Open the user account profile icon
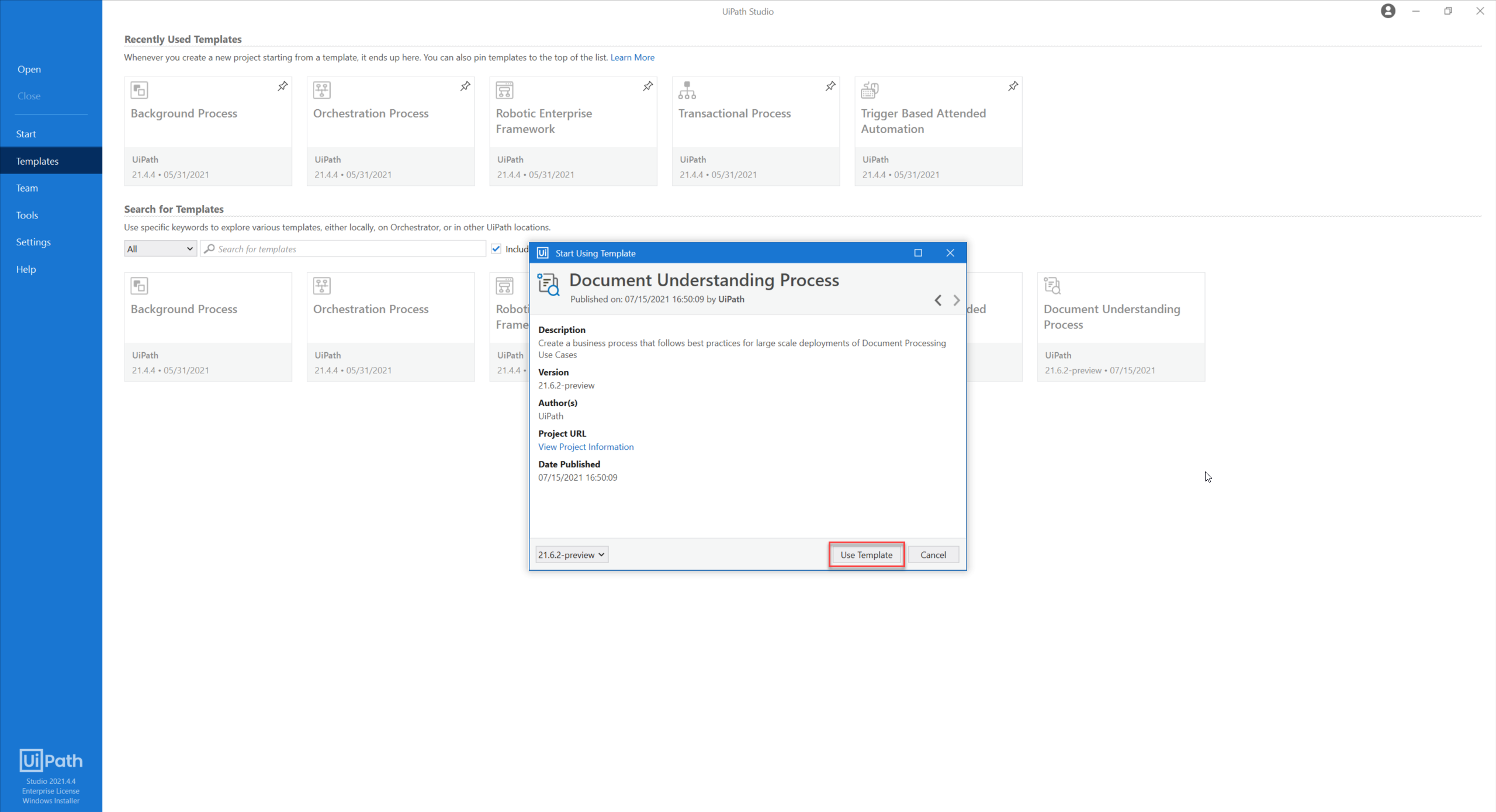 [x=1388, y=11]
